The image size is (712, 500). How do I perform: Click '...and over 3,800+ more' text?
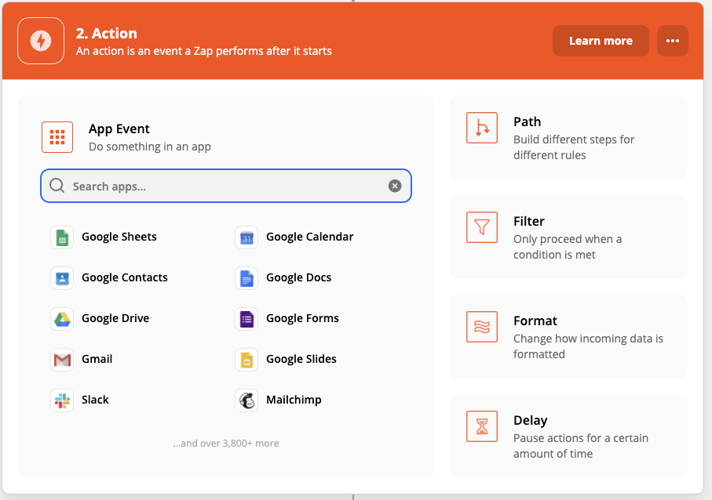226,443
